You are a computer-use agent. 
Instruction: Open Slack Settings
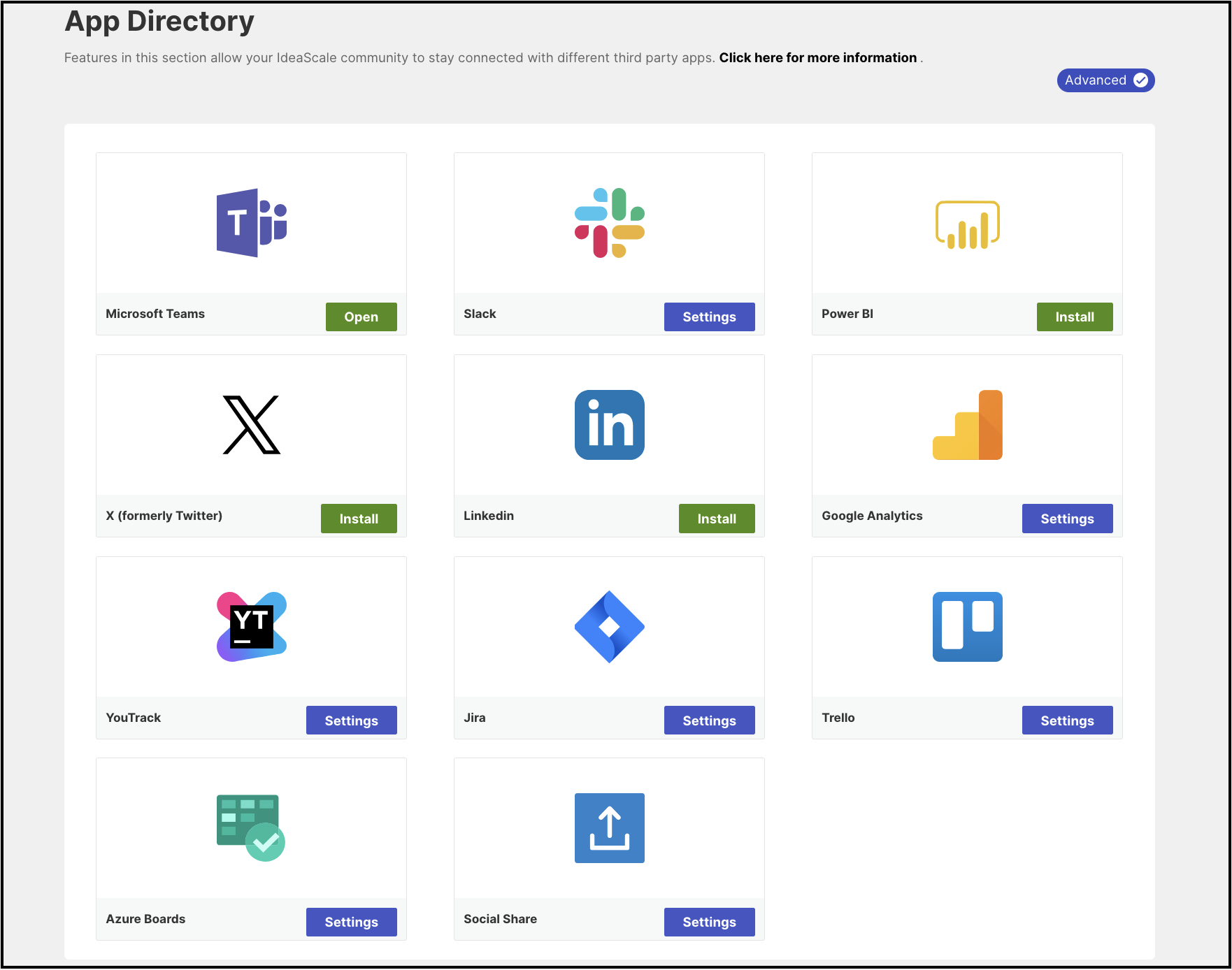pyautogui.click(x=710, y=317)
